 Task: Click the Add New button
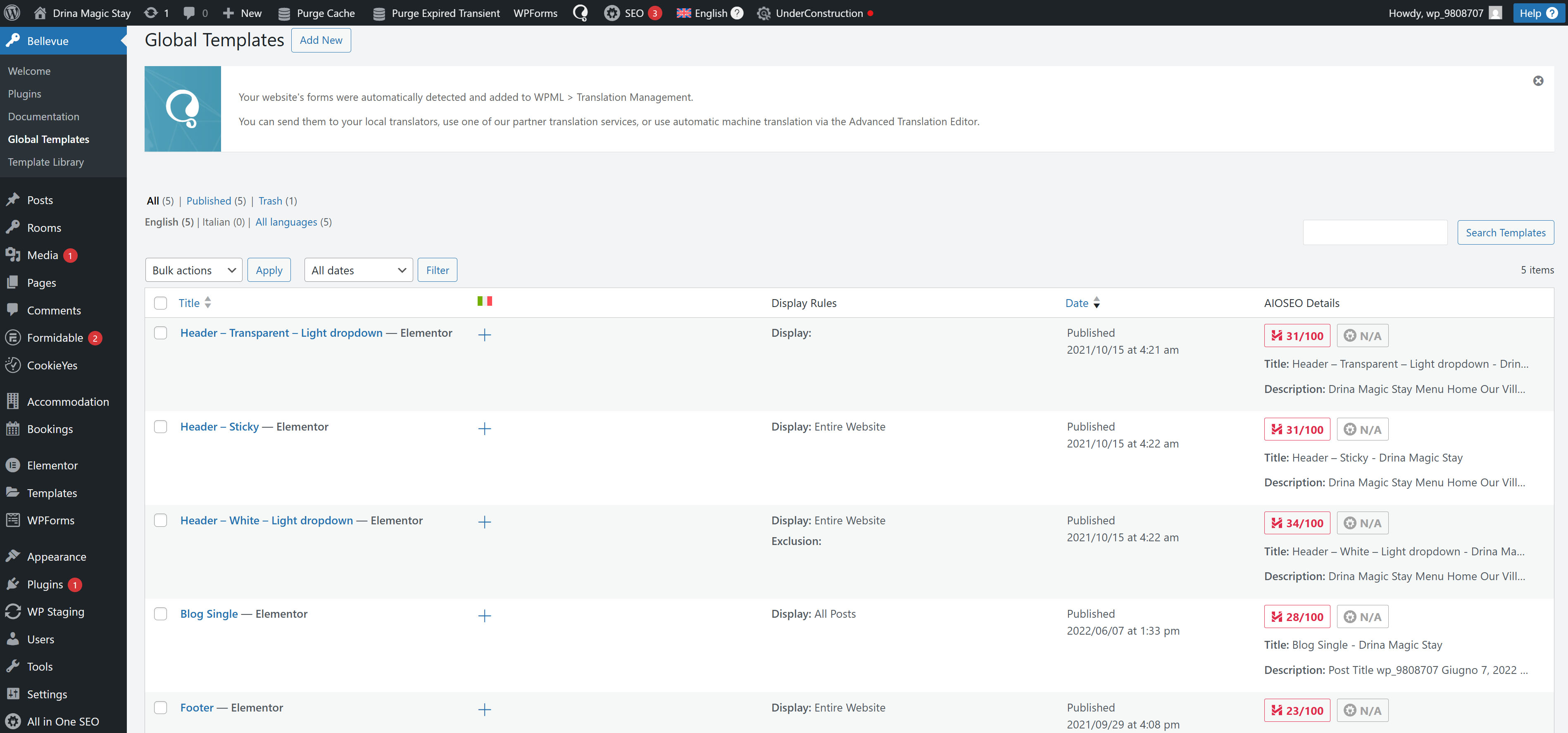click(x=321, y=40)
